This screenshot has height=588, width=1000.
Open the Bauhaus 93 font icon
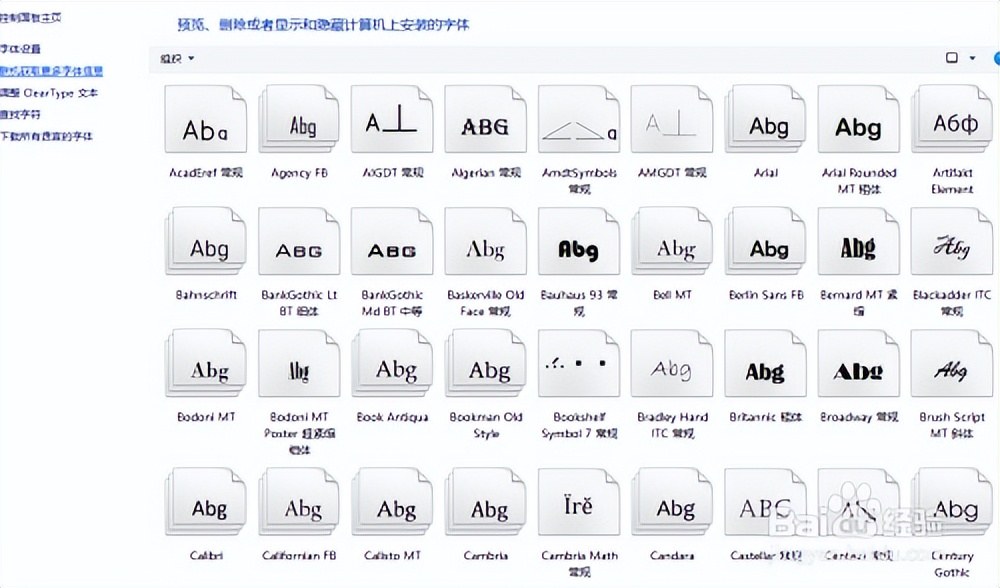[578, 248]
